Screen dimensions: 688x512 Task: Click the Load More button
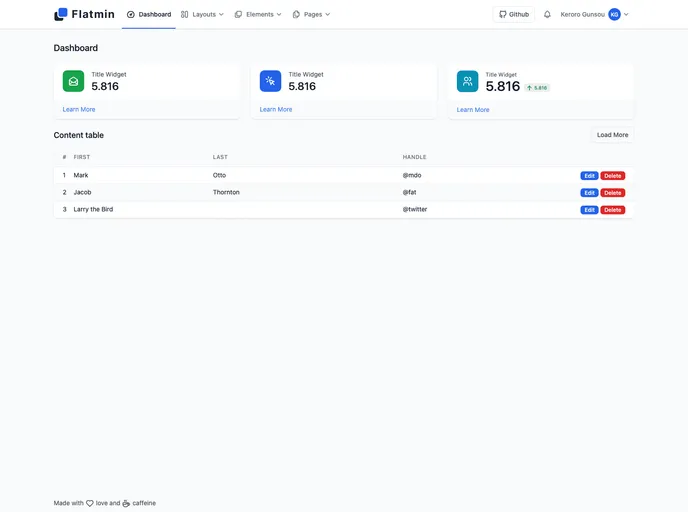pyautogui.click(x=612, y=135)
